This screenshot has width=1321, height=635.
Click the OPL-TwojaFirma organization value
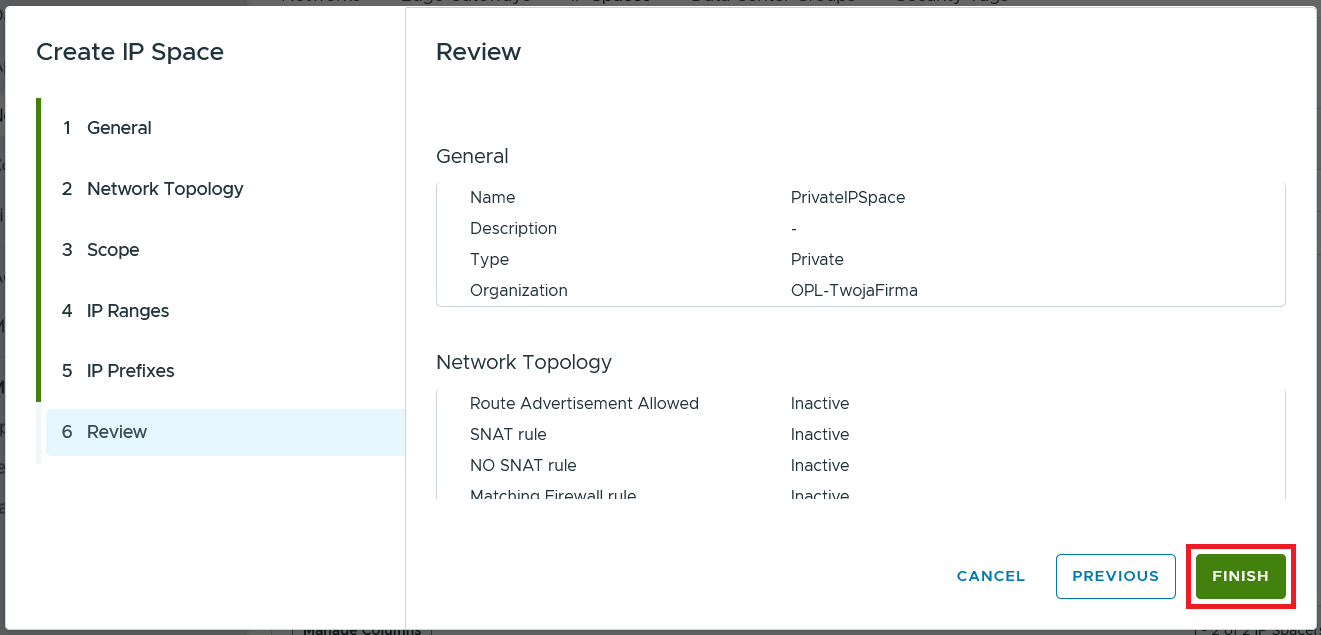tap(853, 291)
